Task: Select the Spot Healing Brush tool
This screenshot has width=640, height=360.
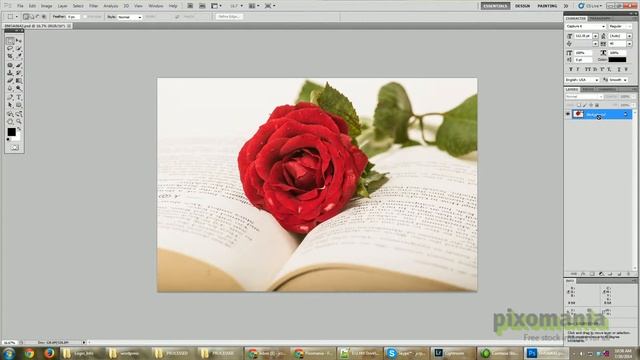Action: 10,65
